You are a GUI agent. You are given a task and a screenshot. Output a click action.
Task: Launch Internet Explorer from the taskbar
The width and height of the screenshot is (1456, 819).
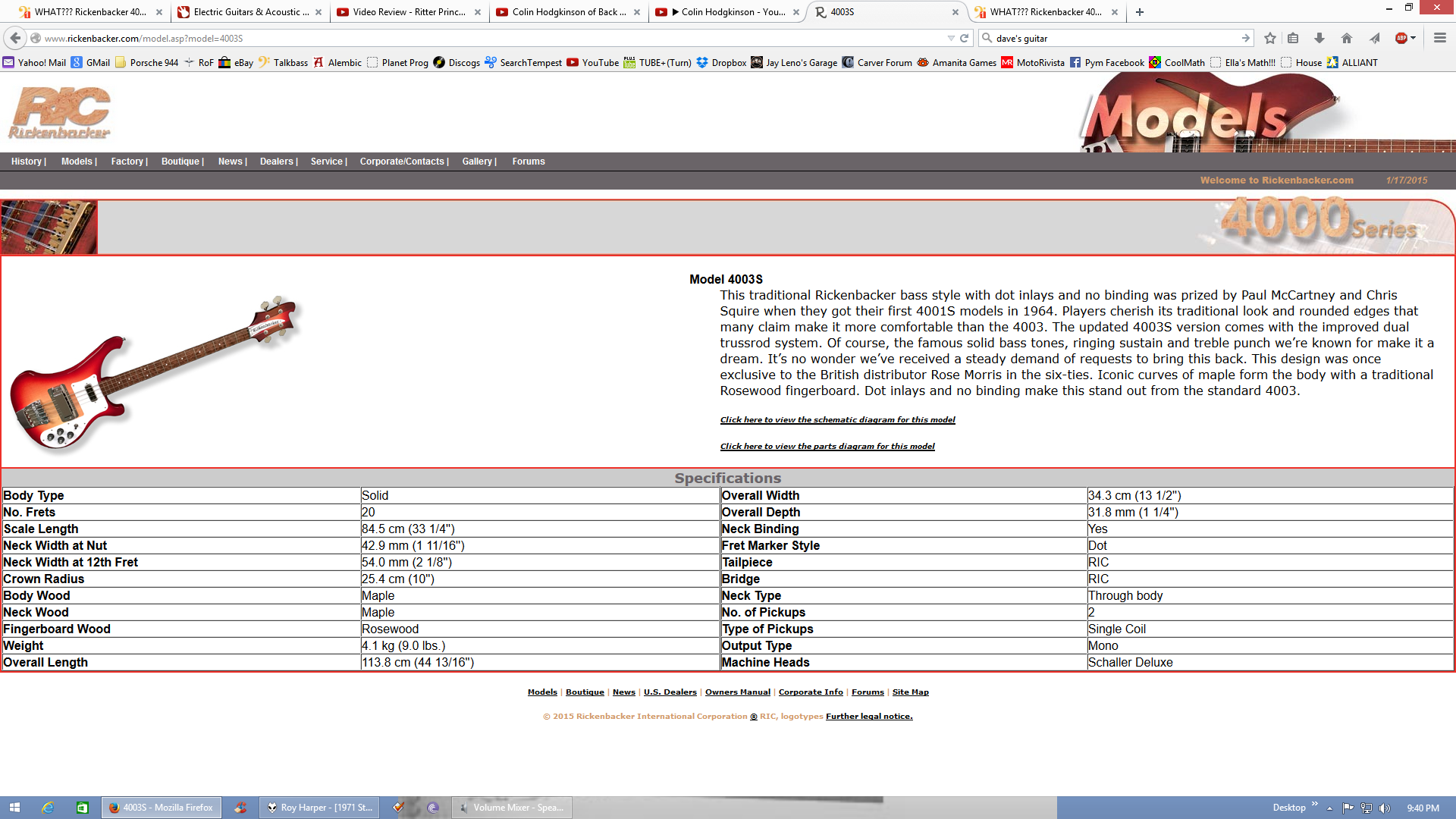pyautogui.click(x=48, y=808)
